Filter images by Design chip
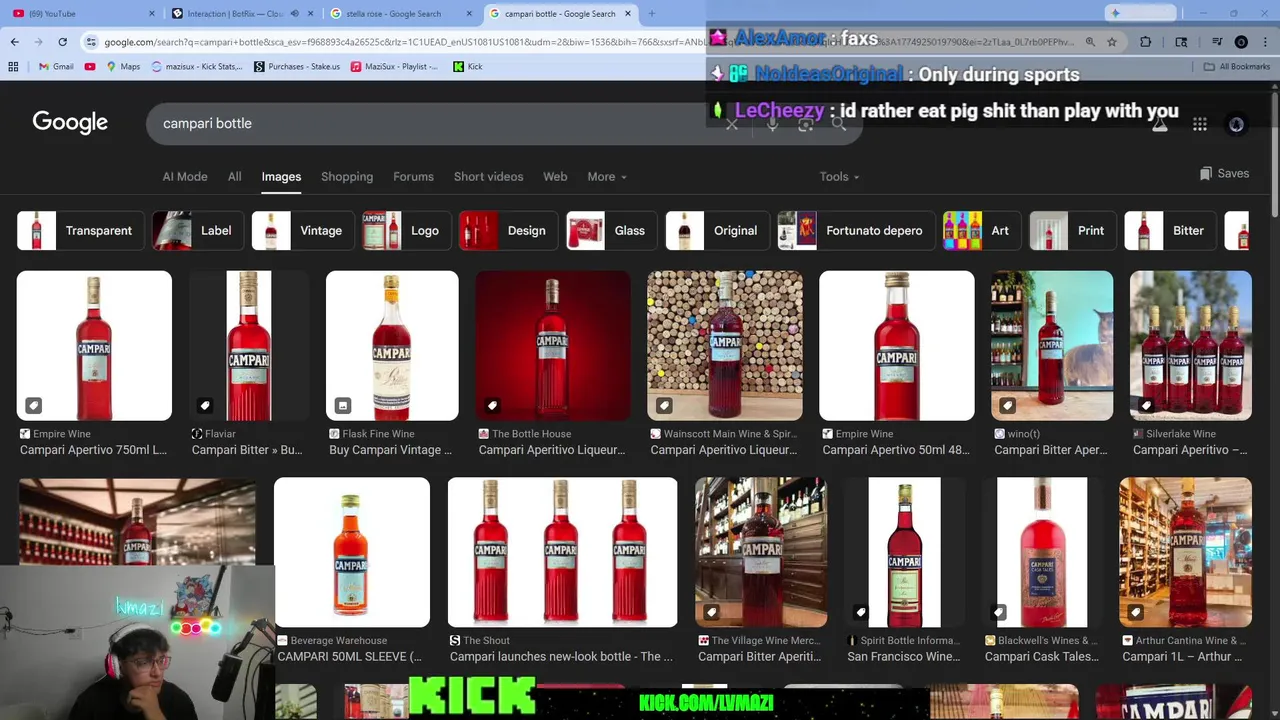1280x720 pixels. tap(507, 231)
